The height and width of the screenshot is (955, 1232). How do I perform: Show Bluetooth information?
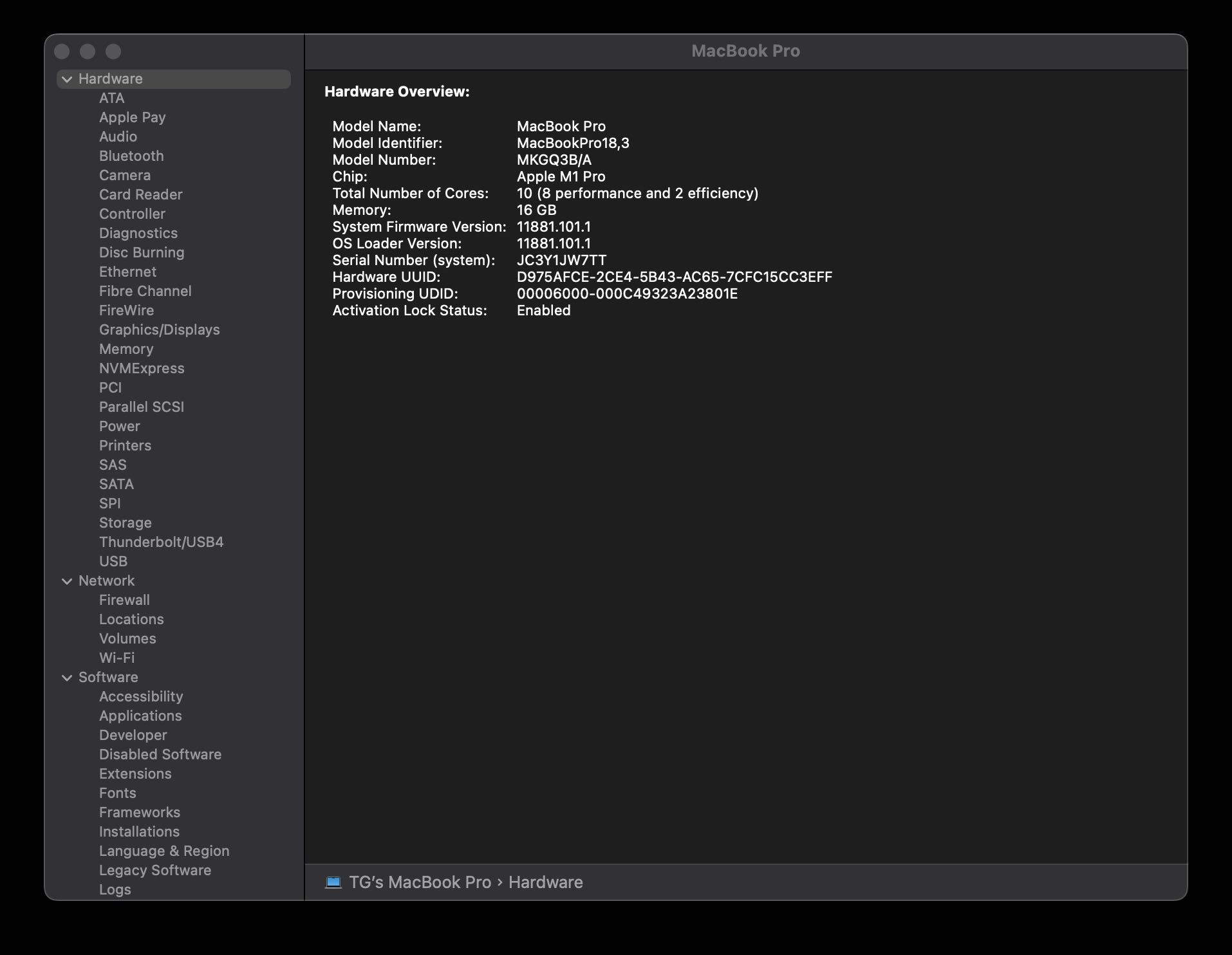click(x=131, y=156)
